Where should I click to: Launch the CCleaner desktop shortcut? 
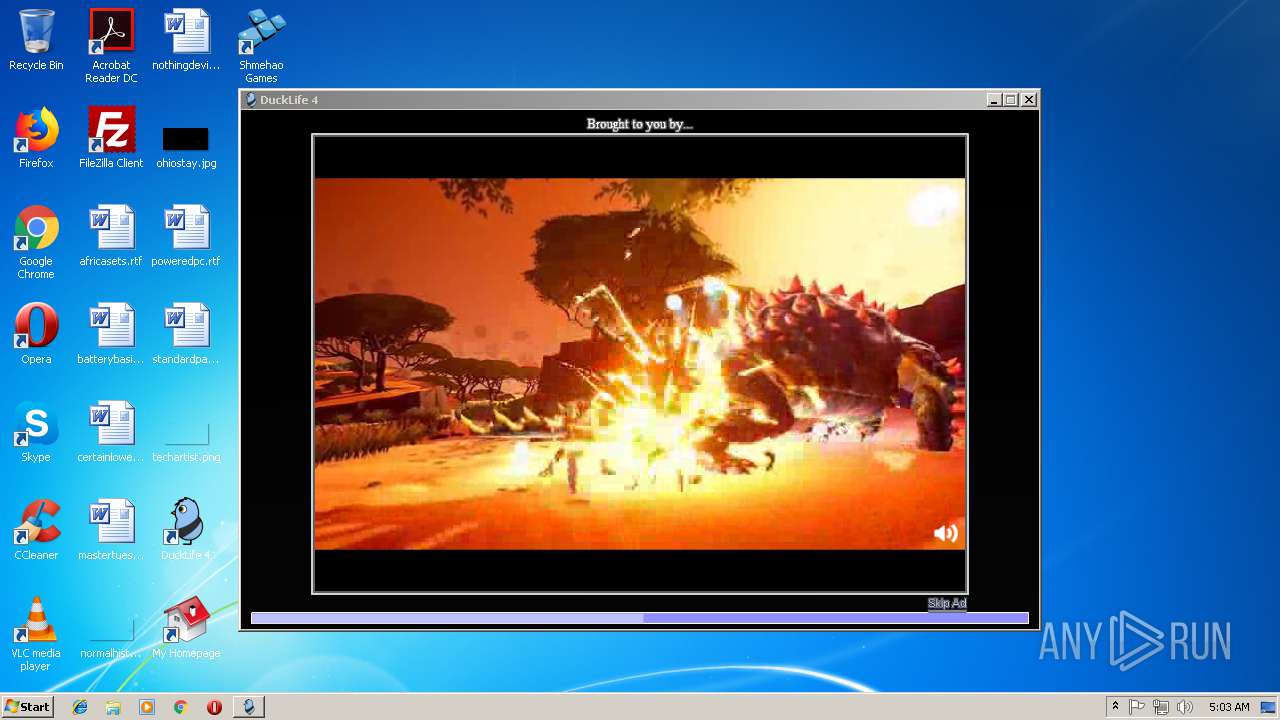[x=36, y=531]
